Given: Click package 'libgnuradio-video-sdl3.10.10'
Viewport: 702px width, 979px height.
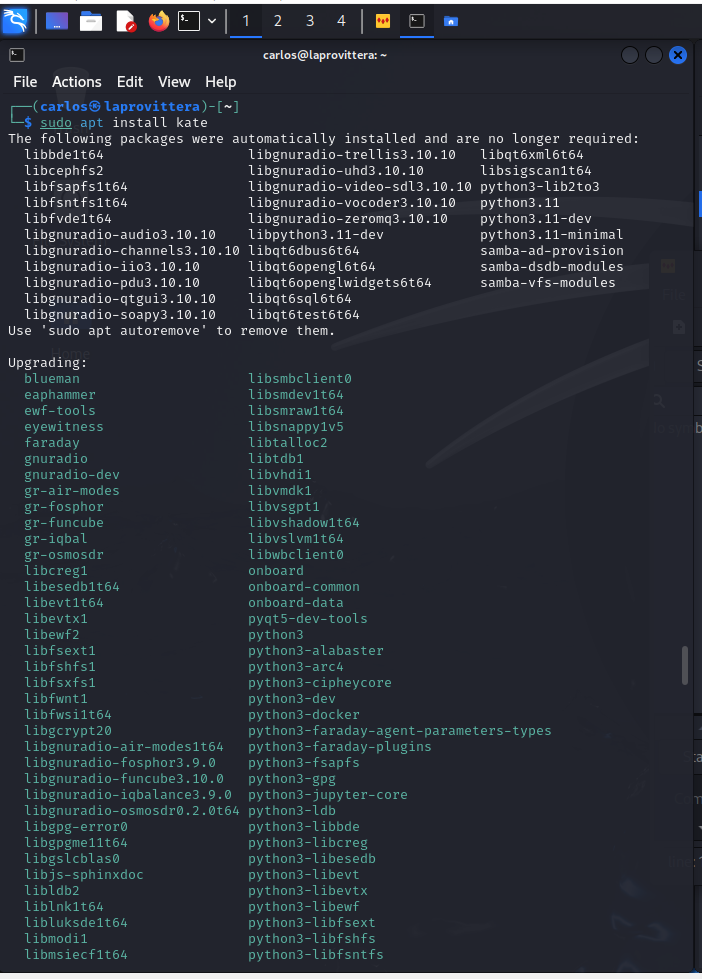Looking at the screenshot, I should 360,187.
